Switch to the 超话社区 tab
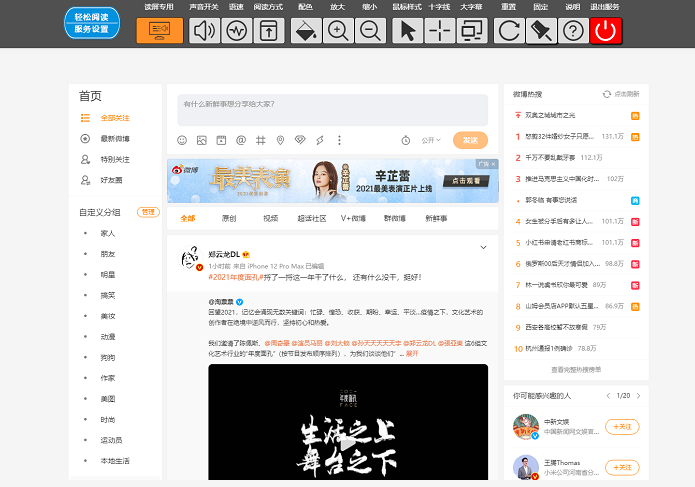The height and width of the screenshot is (487, 695). click(312, 218)
